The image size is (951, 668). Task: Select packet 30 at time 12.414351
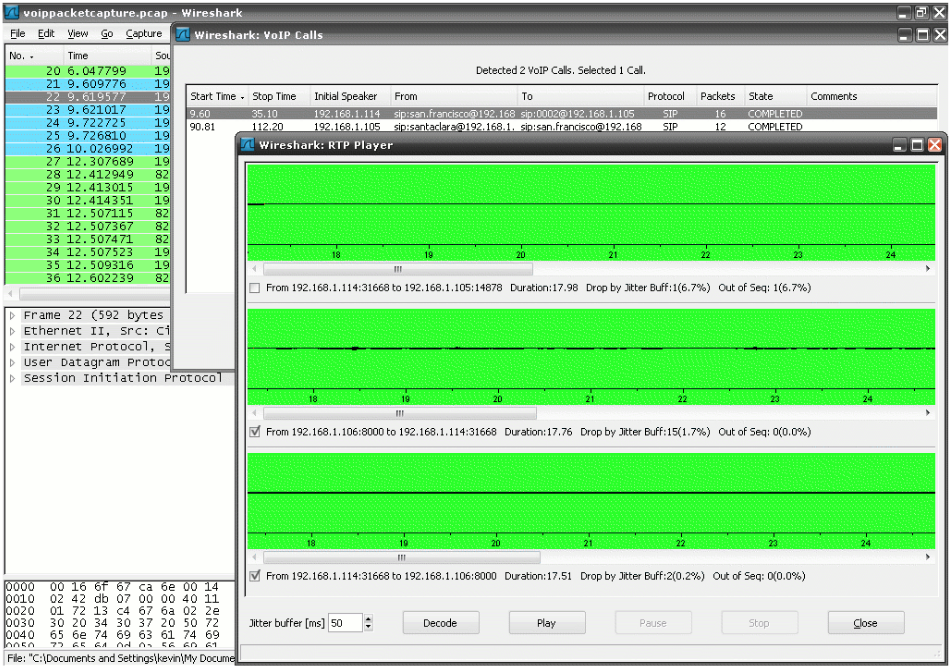[88, 200]
